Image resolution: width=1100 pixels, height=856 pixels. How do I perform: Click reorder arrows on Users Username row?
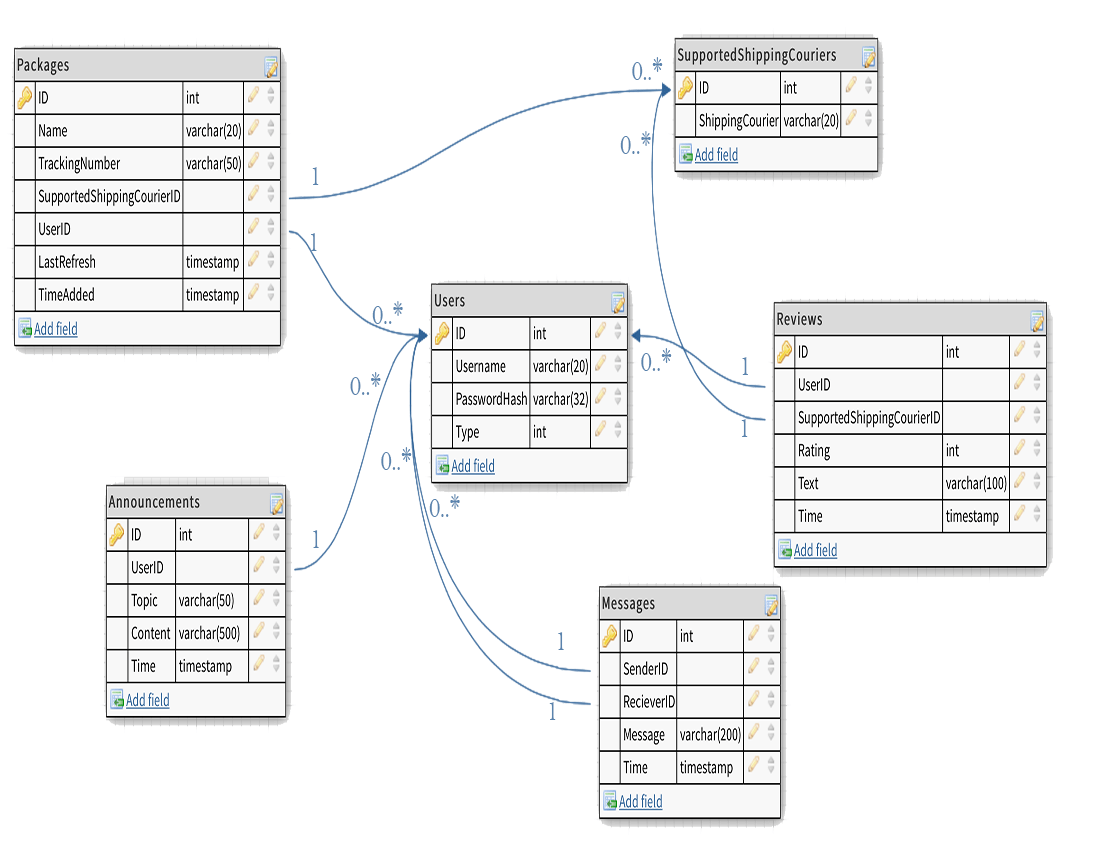coord(618,366)
